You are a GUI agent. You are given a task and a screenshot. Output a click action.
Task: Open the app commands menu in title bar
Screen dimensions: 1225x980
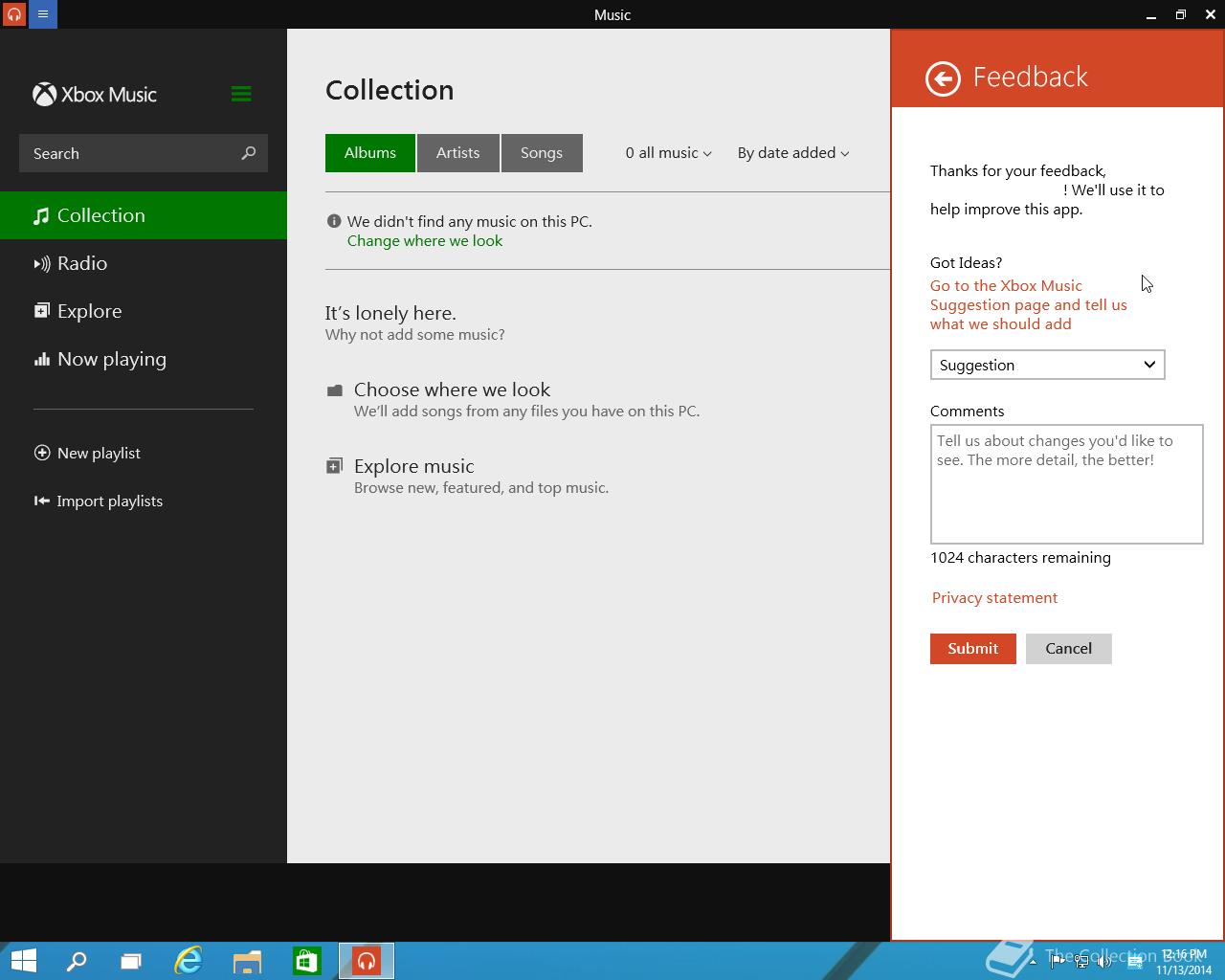[x=43, y=14]
